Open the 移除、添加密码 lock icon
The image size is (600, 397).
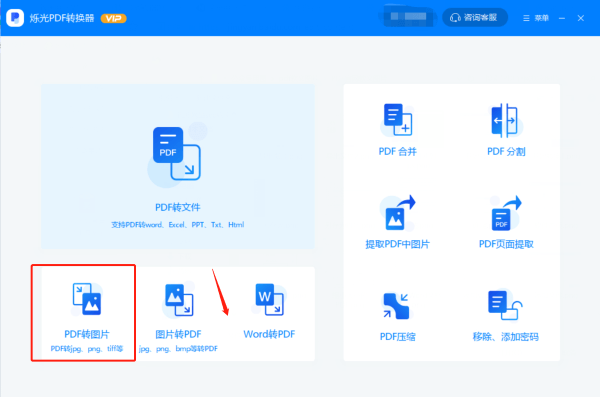(505, 305)
